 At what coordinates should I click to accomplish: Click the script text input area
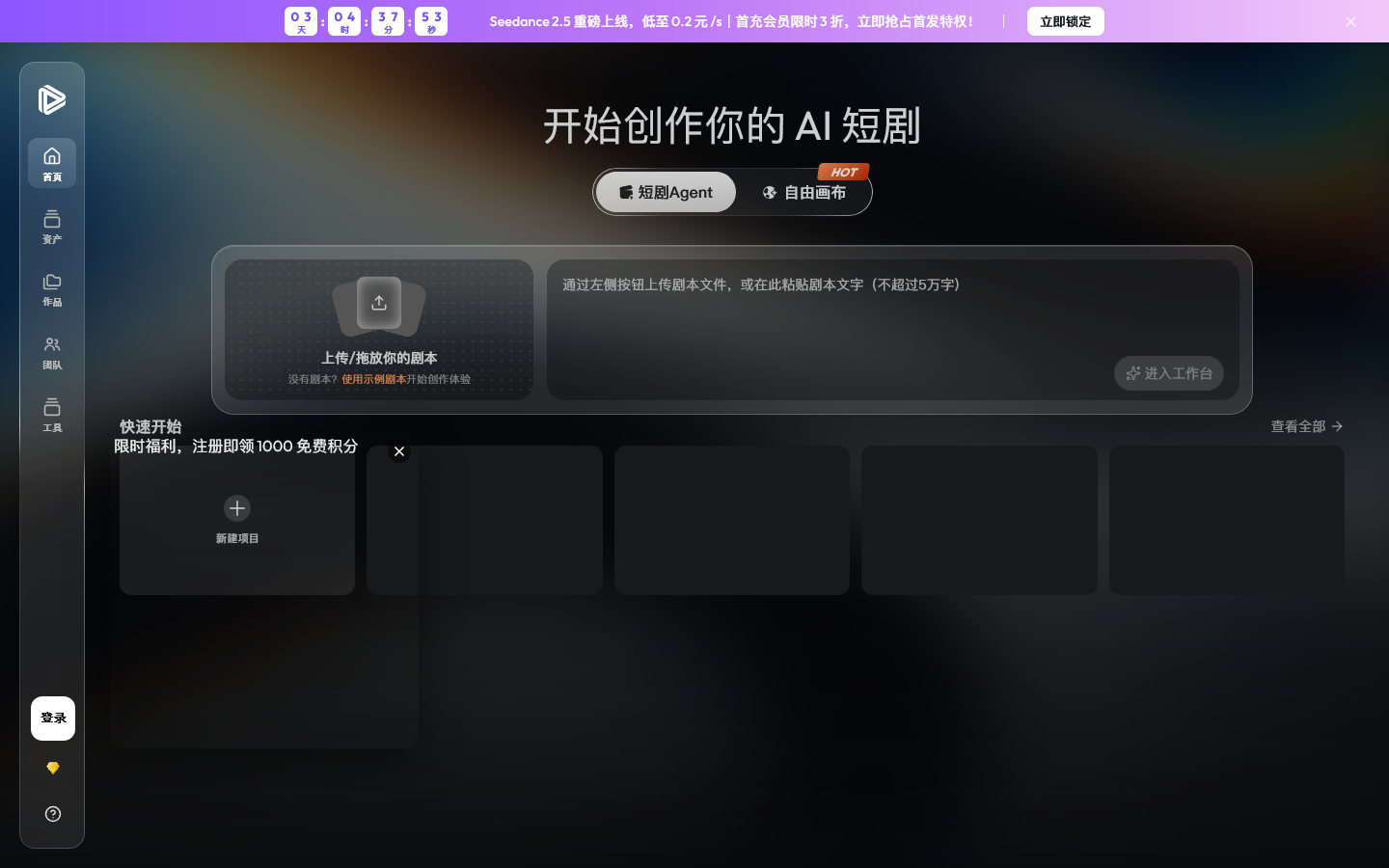(x=893, y=330)
